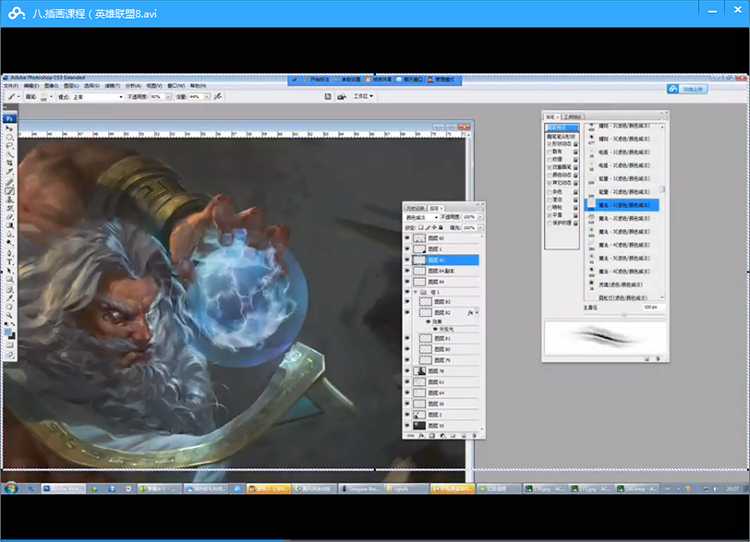Select the Hand tool

[9, 307]
